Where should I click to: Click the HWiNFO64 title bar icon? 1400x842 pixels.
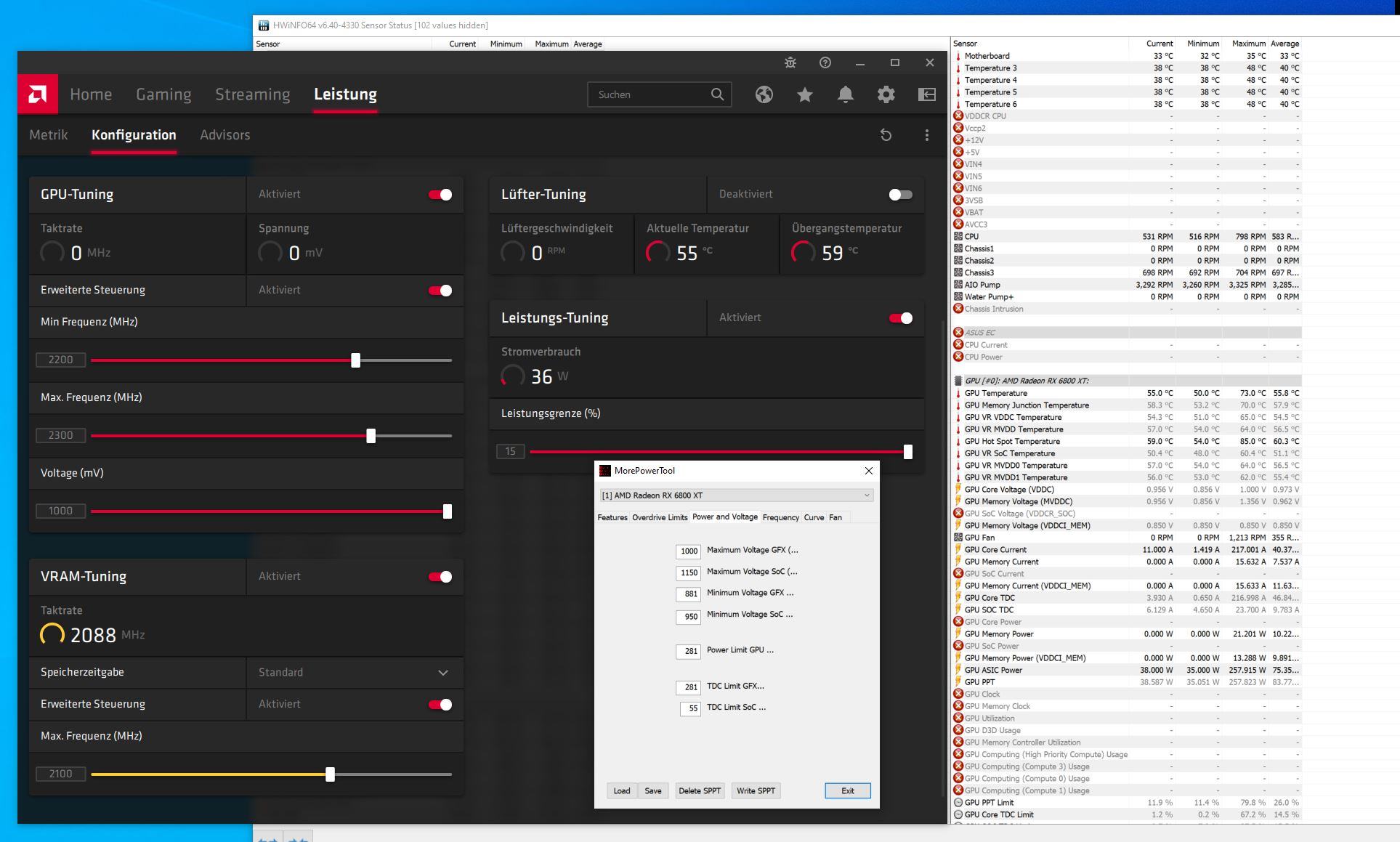tap(264, 25)
